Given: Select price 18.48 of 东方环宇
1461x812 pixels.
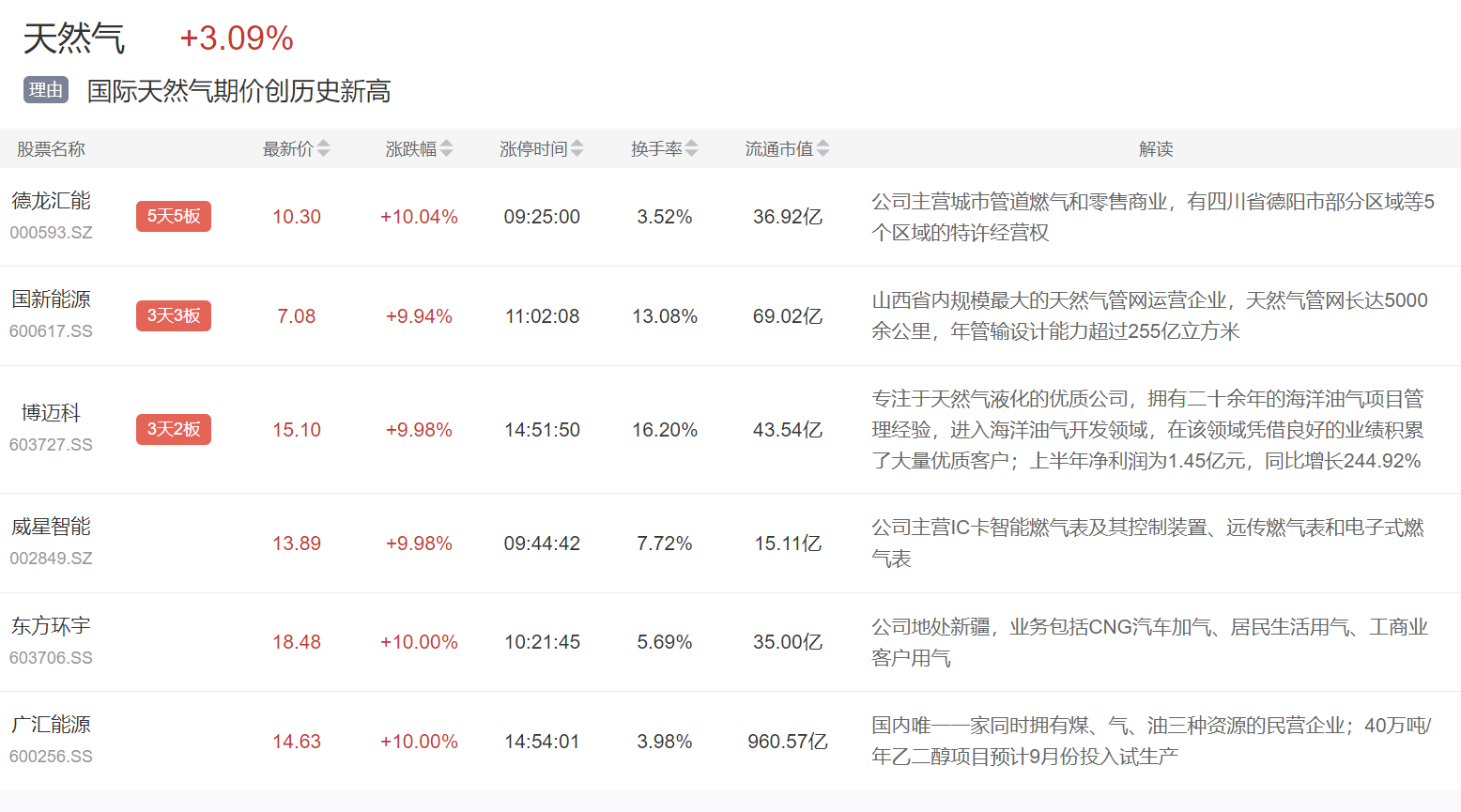Looking at the screenshot, I should coord(297,642).
